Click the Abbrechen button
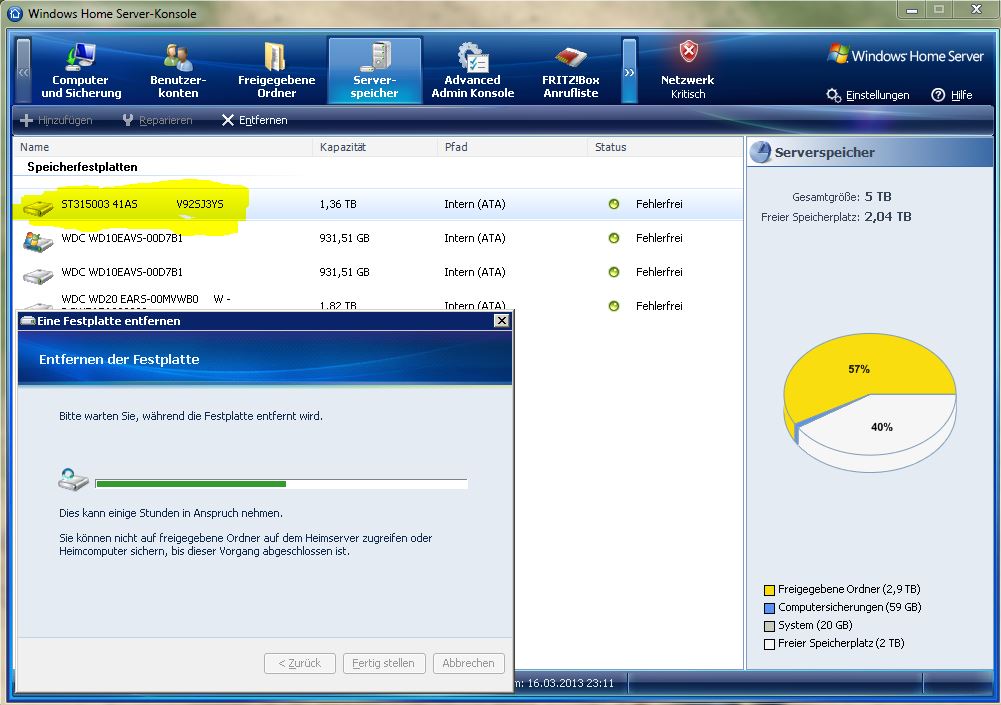This screenshot has height=705, width=1001. point(469,663)
